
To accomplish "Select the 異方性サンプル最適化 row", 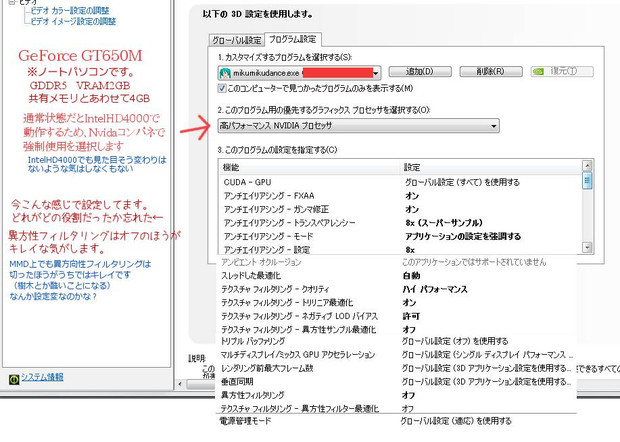I will (397, 329).
